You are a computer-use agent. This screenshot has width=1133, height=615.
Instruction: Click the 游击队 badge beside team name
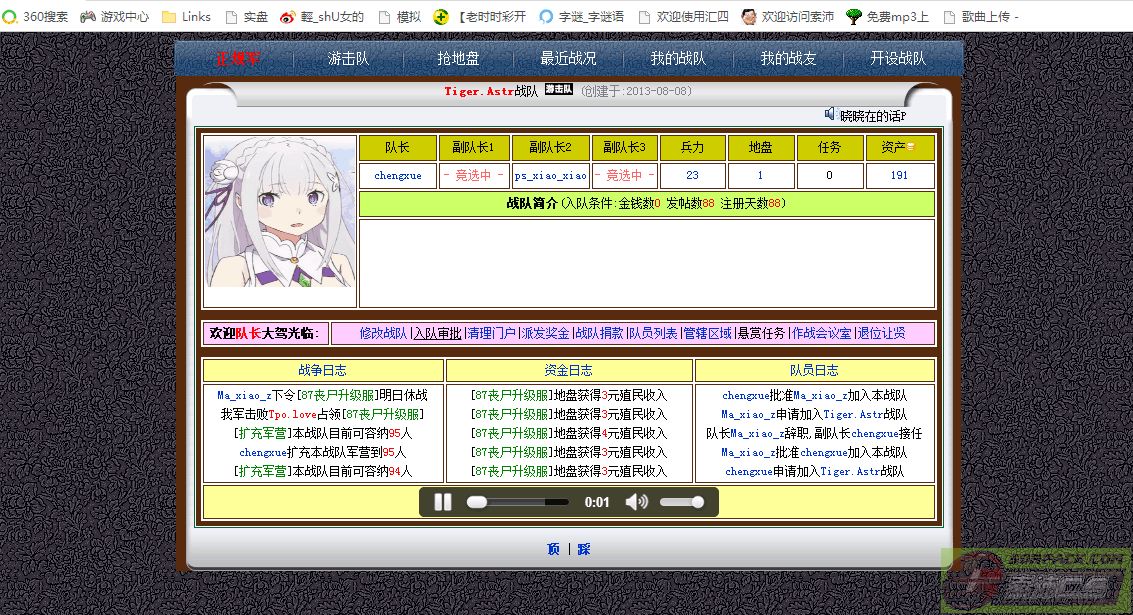click(559, 90)
